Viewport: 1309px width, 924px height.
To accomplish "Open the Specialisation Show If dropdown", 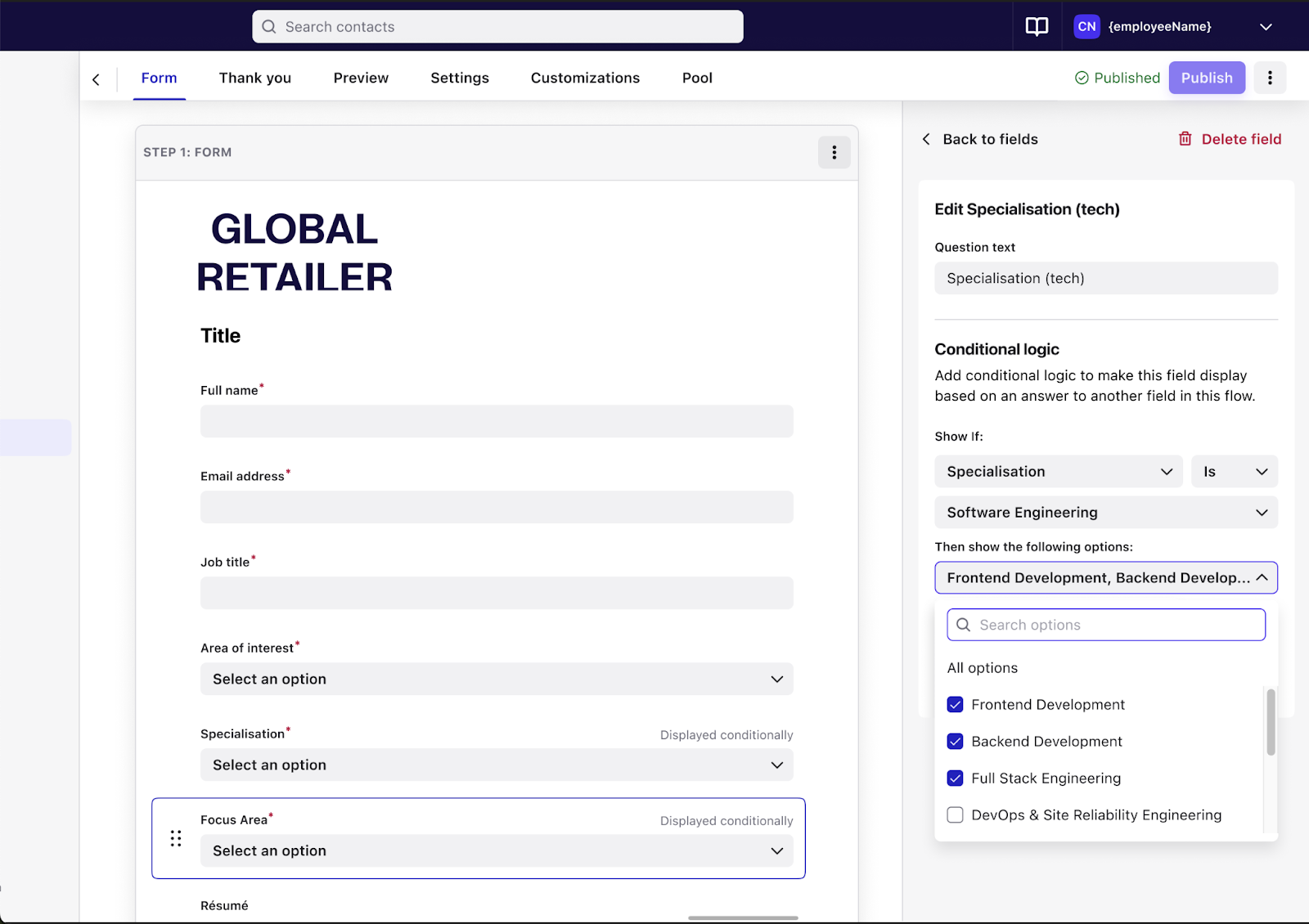I will [x=1059, y=472].
